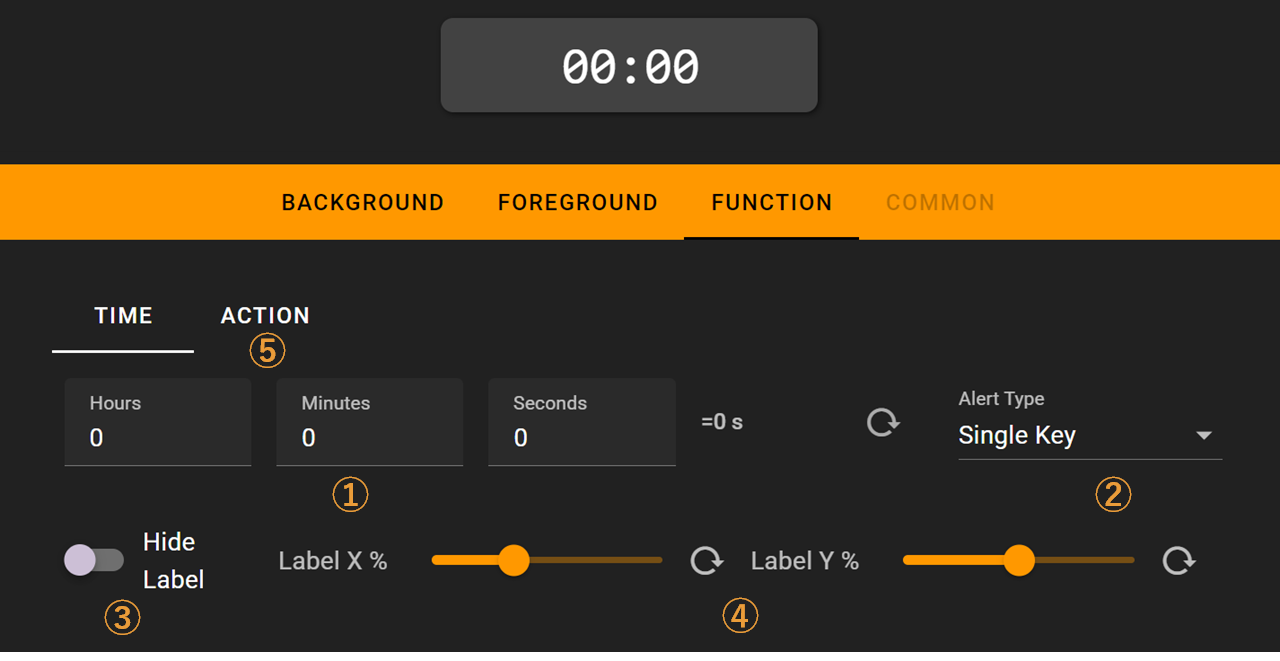Select the FUNCTION tab
The width and height of the screenshot is (1280, 661).
click(772, 202)
